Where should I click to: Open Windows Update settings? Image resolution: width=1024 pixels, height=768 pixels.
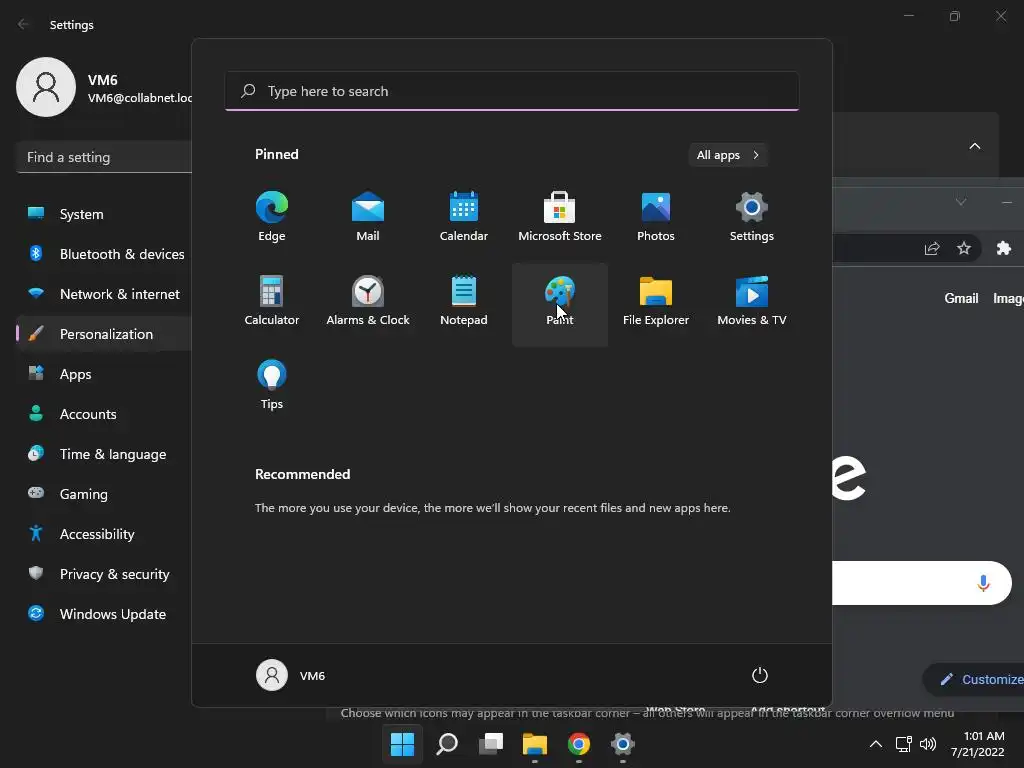pos(104,614)
